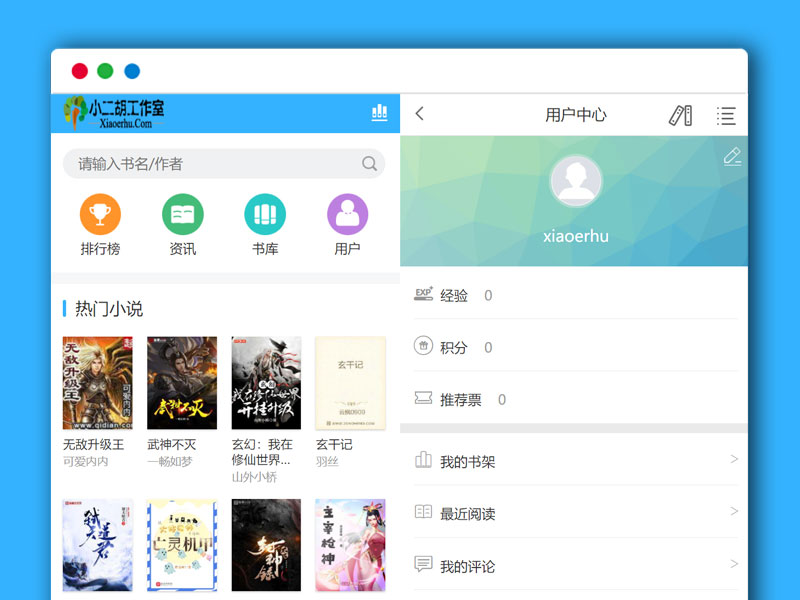Click the gift icon beside 积分
The image size is (800, 600).
coord(424,347)
